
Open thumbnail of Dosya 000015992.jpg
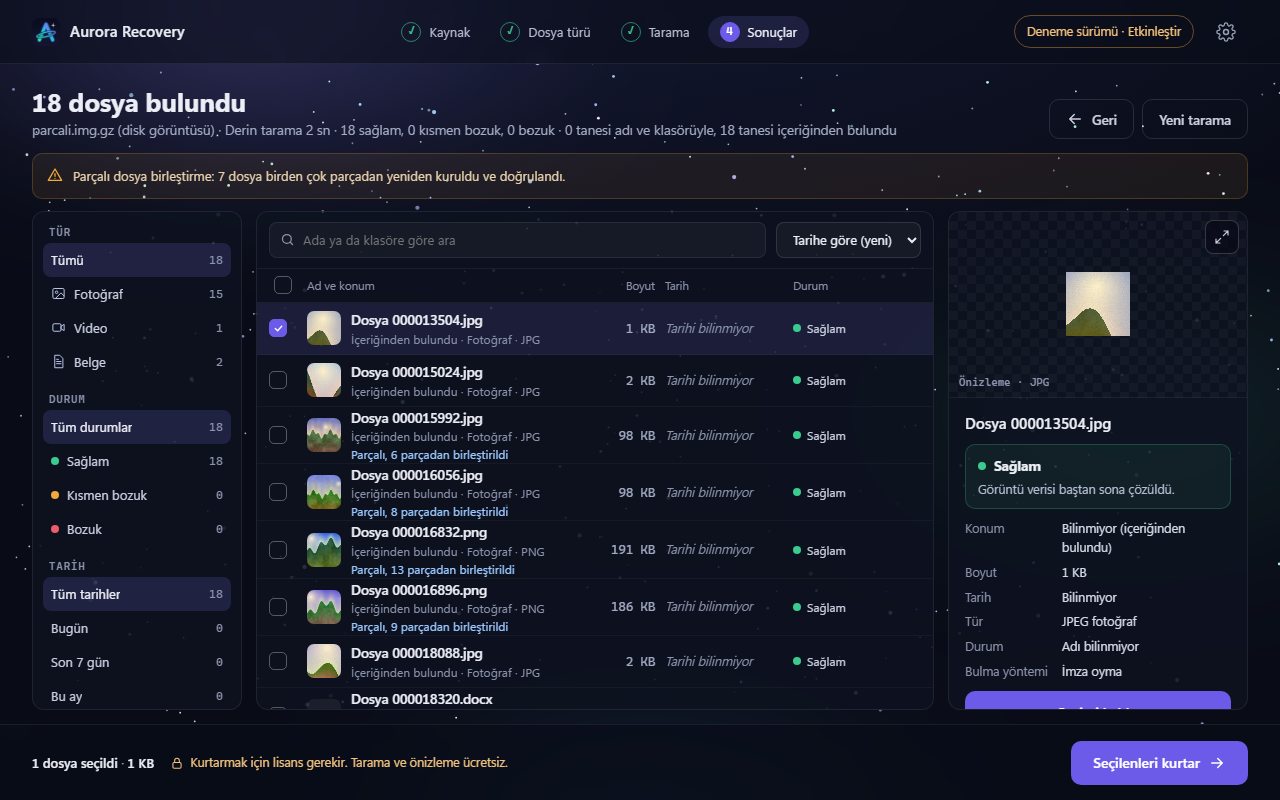[x=324, y=435]
